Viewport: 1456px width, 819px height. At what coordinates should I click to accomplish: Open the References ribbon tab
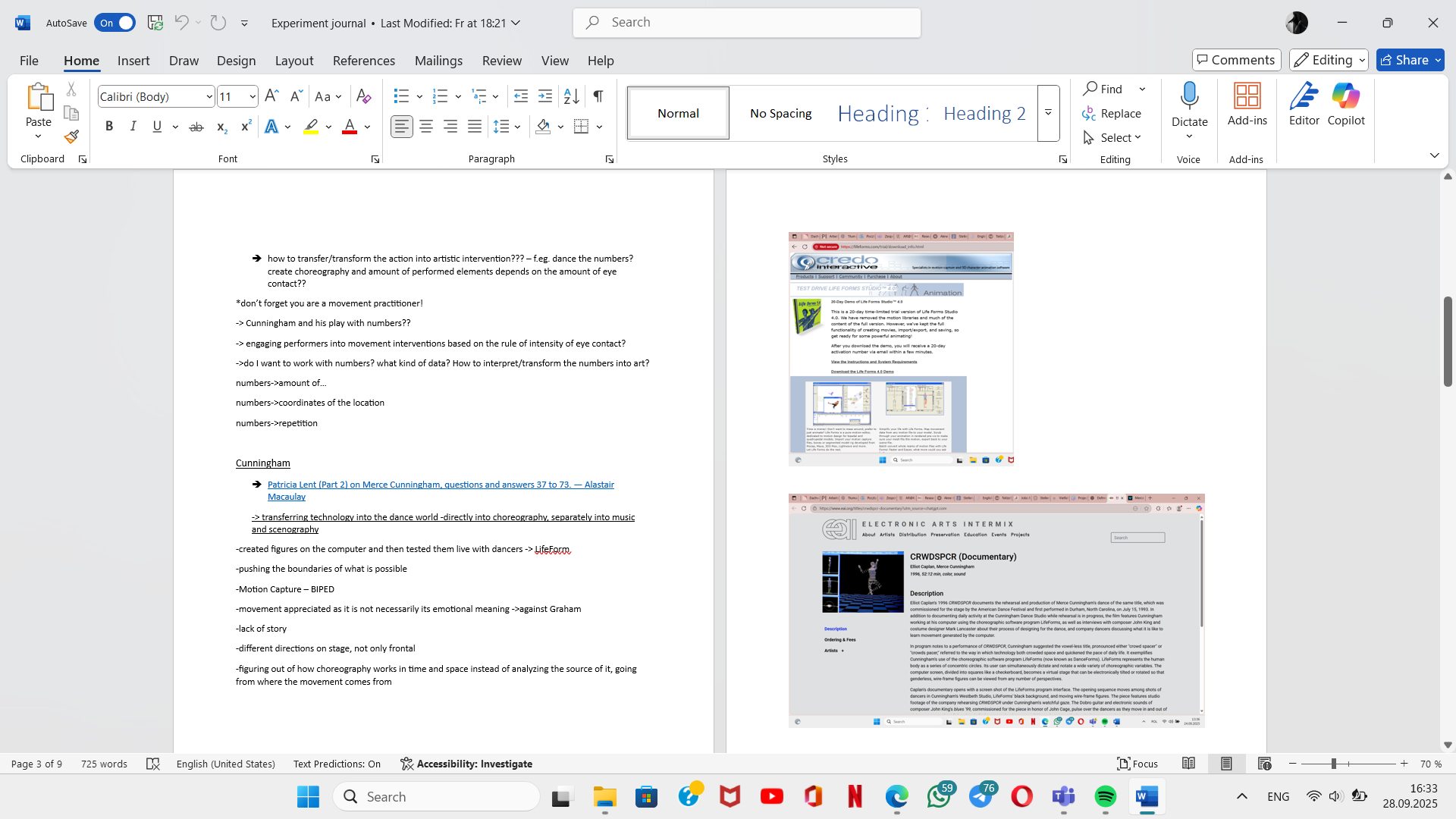[363, 61]
